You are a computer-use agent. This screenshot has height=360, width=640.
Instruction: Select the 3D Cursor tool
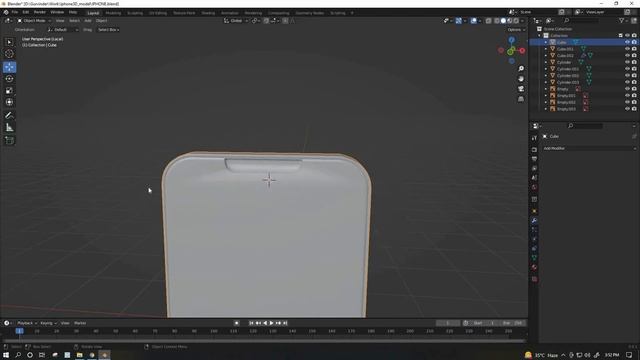click(x=9, y=53)
